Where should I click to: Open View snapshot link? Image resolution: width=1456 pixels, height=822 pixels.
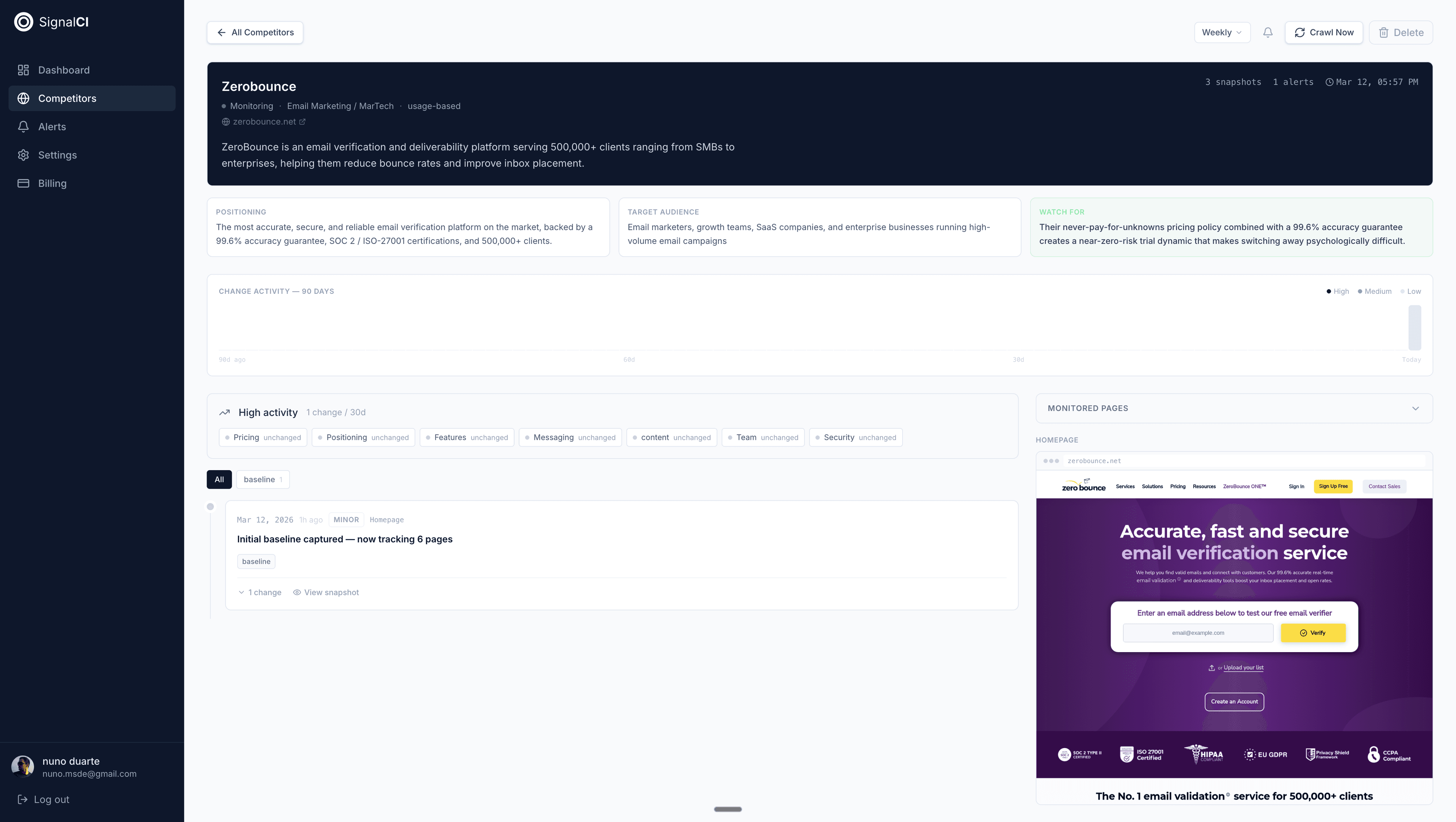326,592
